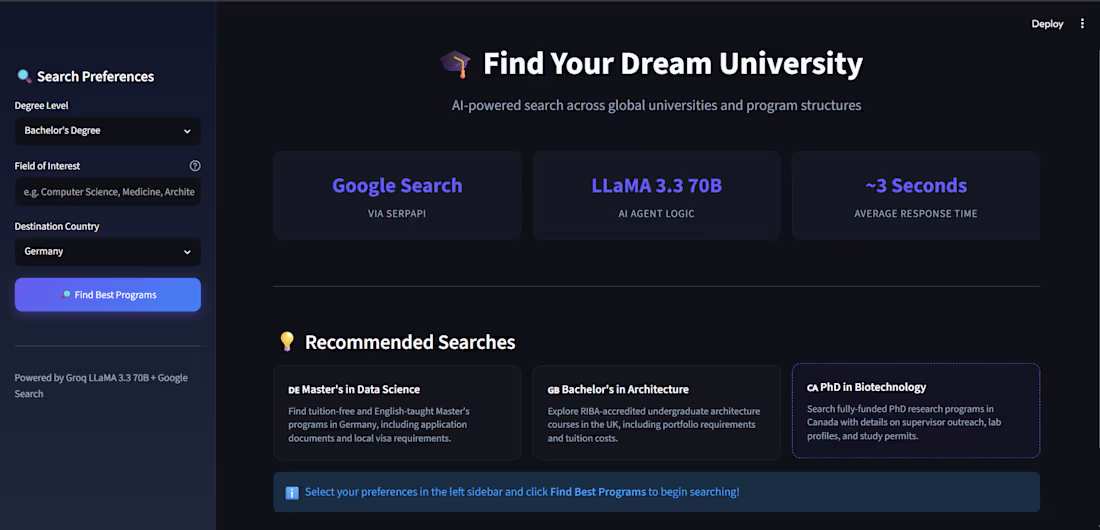This screenshot has width=1100, height=530.
Task: Click the AI-powered search subtitle text
Action: [x=657, y=106]
